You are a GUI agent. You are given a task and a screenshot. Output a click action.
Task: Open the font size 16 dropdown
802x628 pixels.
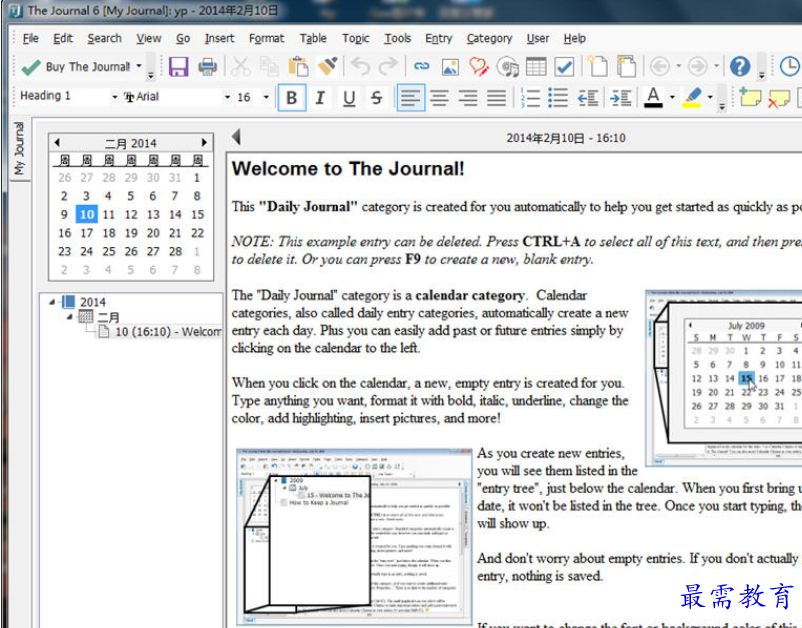(x=266, y=97)
